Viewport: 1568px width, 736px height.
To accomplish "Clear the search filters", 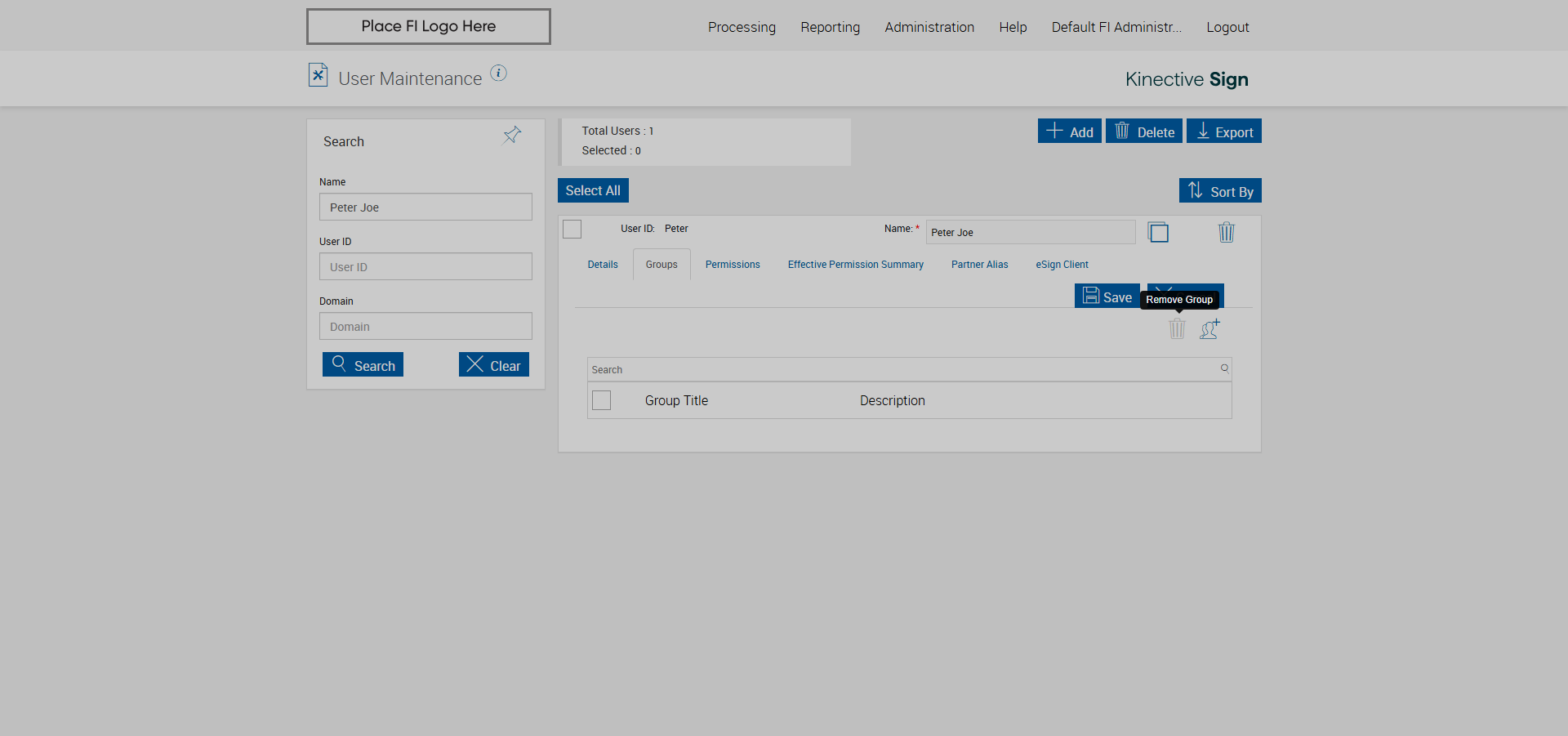I will click(494, 364).
